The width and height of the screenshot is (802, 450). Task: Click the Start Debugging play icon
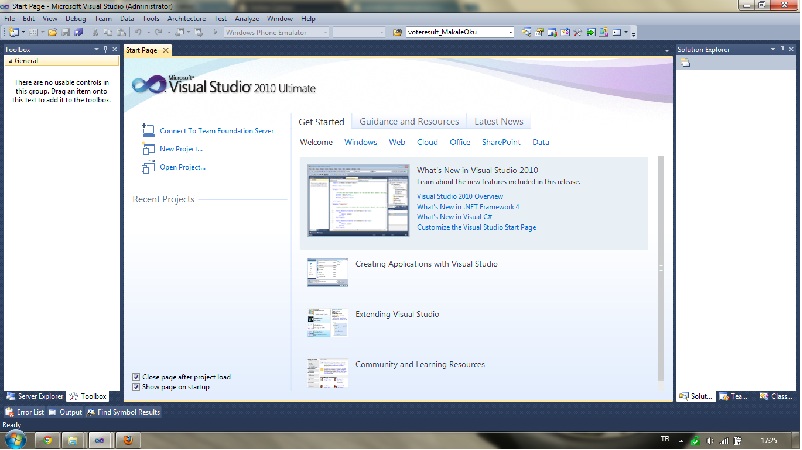pyautogui.click(x=215, y=32)
